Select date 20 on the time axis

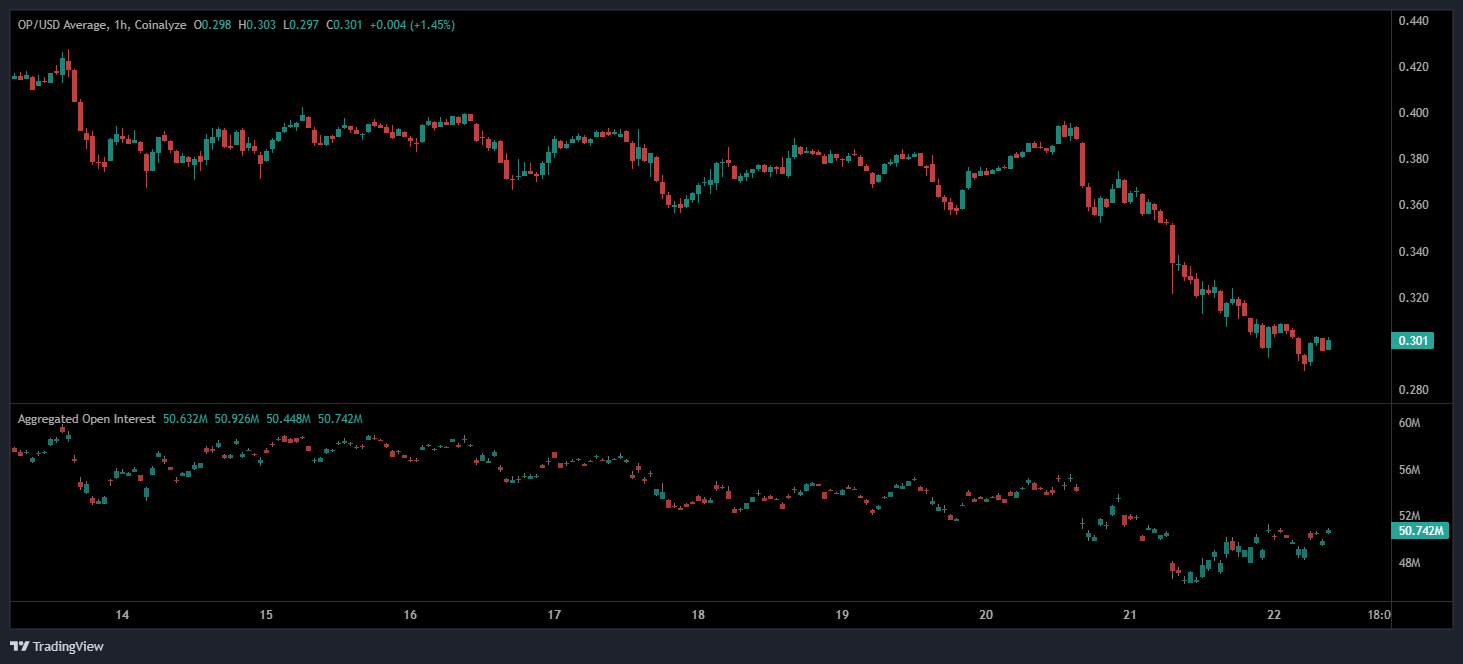(986, 615)
